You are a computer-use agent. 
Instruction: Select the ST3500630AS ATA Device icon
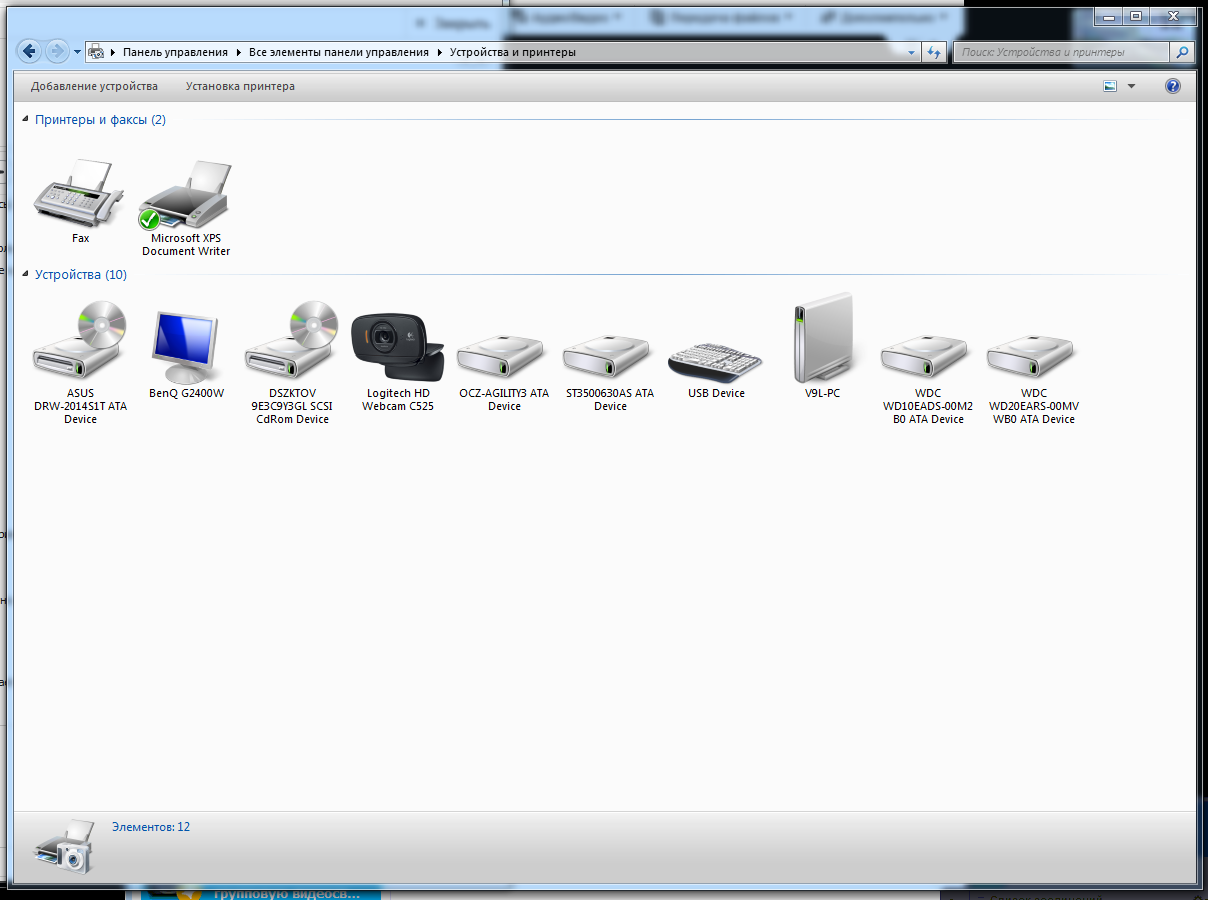tap(610, 357)
